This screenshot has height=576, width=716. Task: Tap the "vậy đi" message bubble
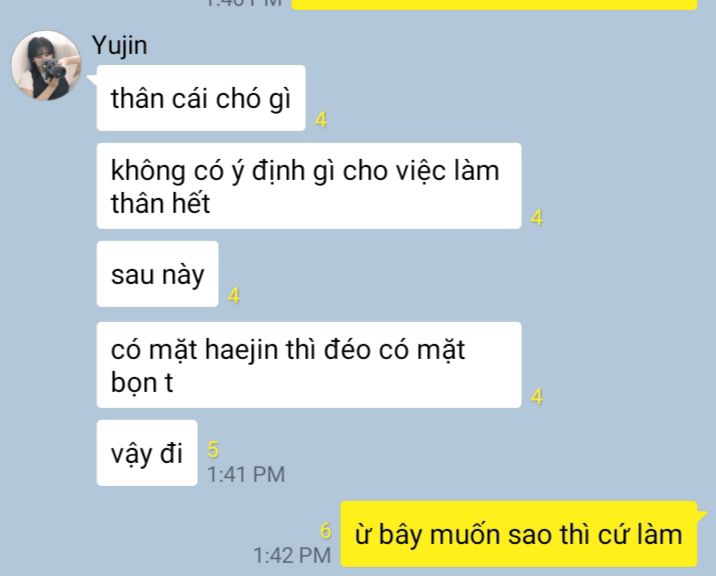[x=147, y=453]
